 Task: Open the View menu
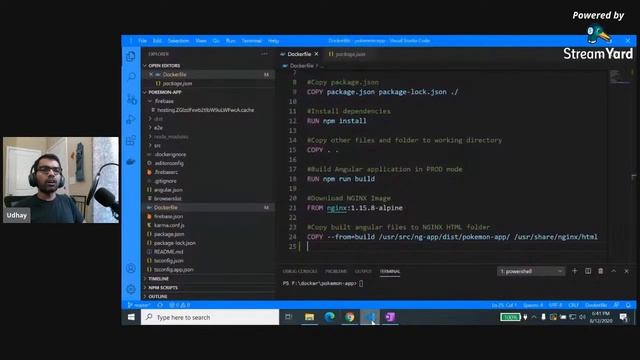[201, 41]
